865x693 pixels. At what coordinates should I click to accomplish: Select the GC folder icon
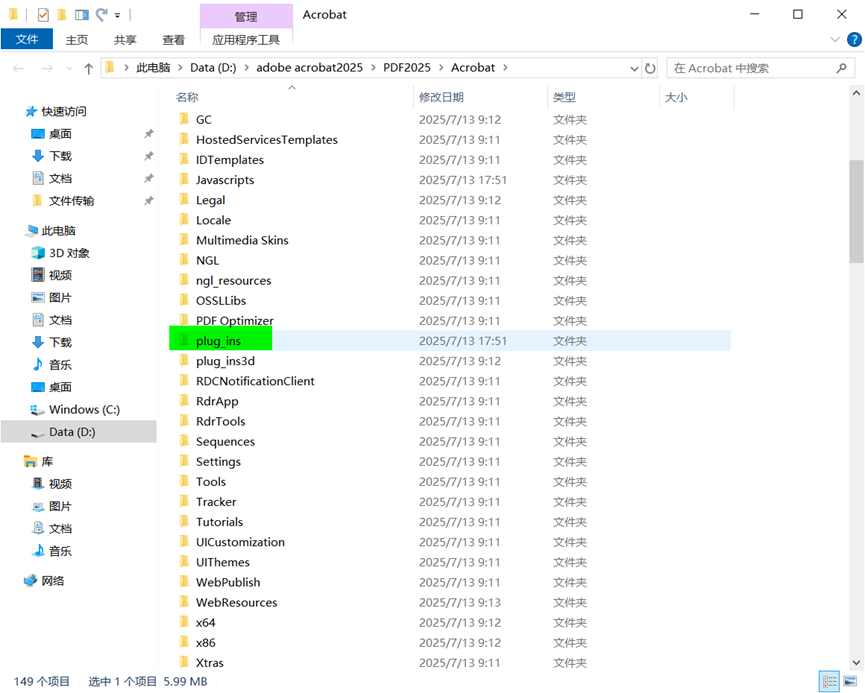pos(184,119)
